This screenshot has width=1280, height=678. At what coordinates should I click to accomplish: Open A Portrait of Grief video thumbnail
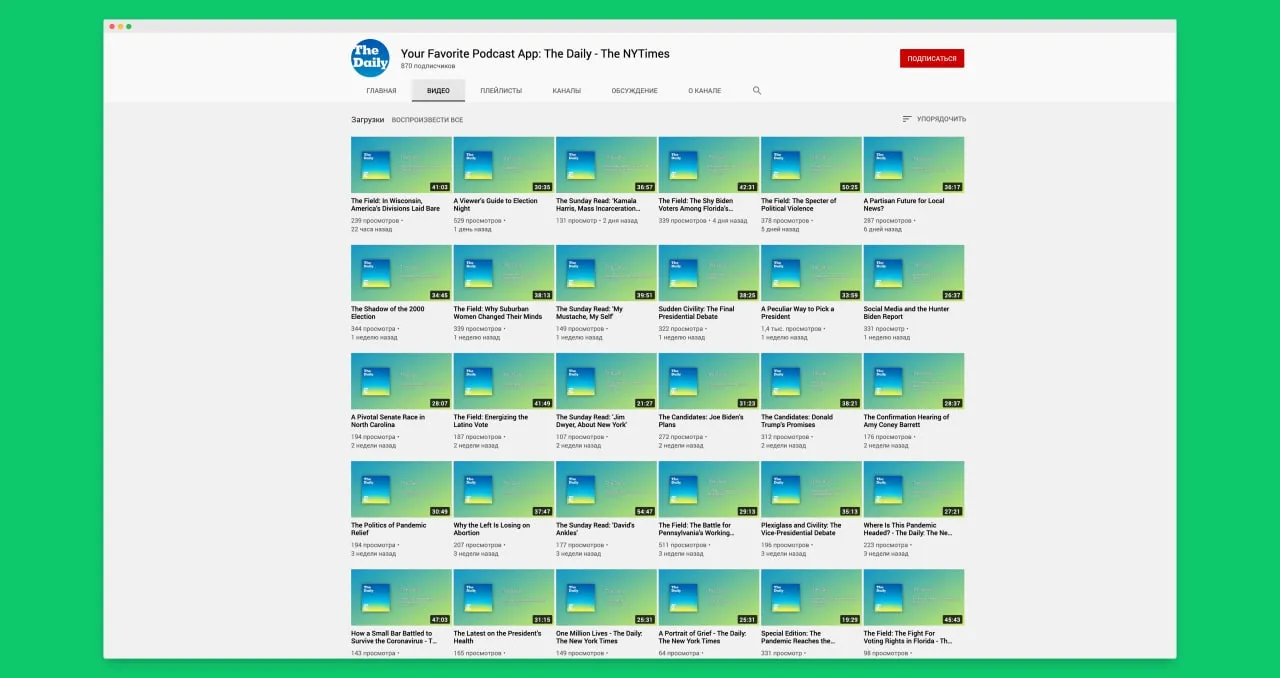tap(709, 597)
